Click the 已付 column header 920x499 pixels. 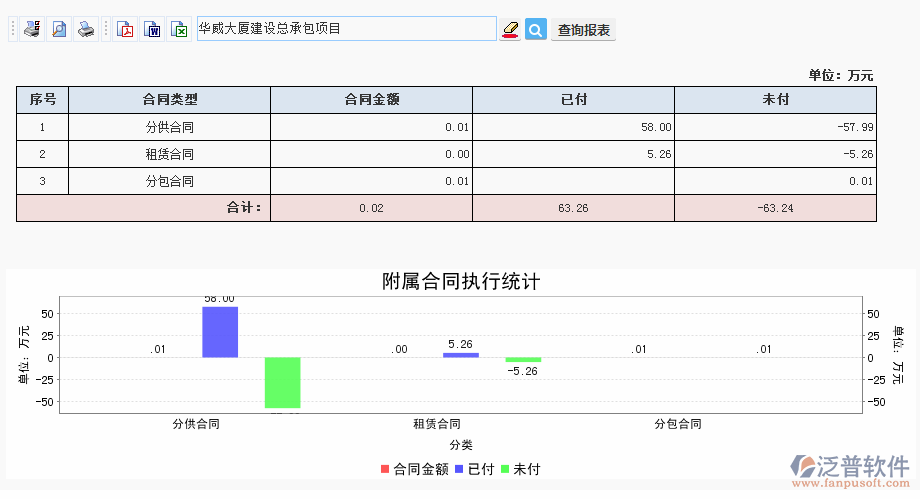coord(573,100)
